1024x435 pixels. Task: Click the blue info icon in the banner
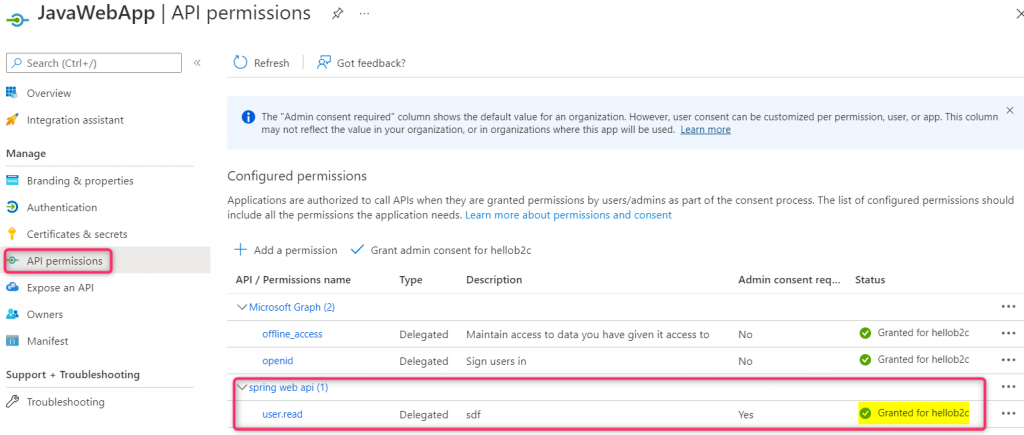248,118
